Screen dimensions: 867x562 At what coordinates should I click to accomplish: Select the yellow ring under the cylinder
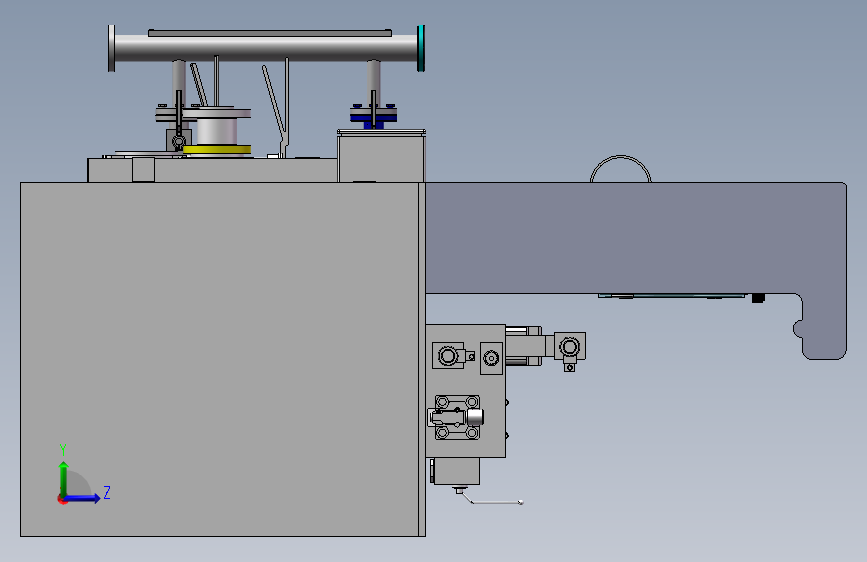point(217,149)
